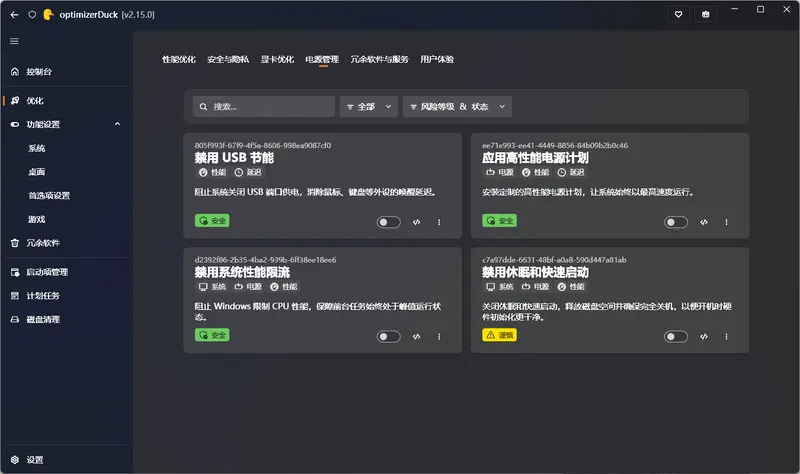
Task: Click 安全 badge on 应用高性能电源计划
Action: click(499, 220)
